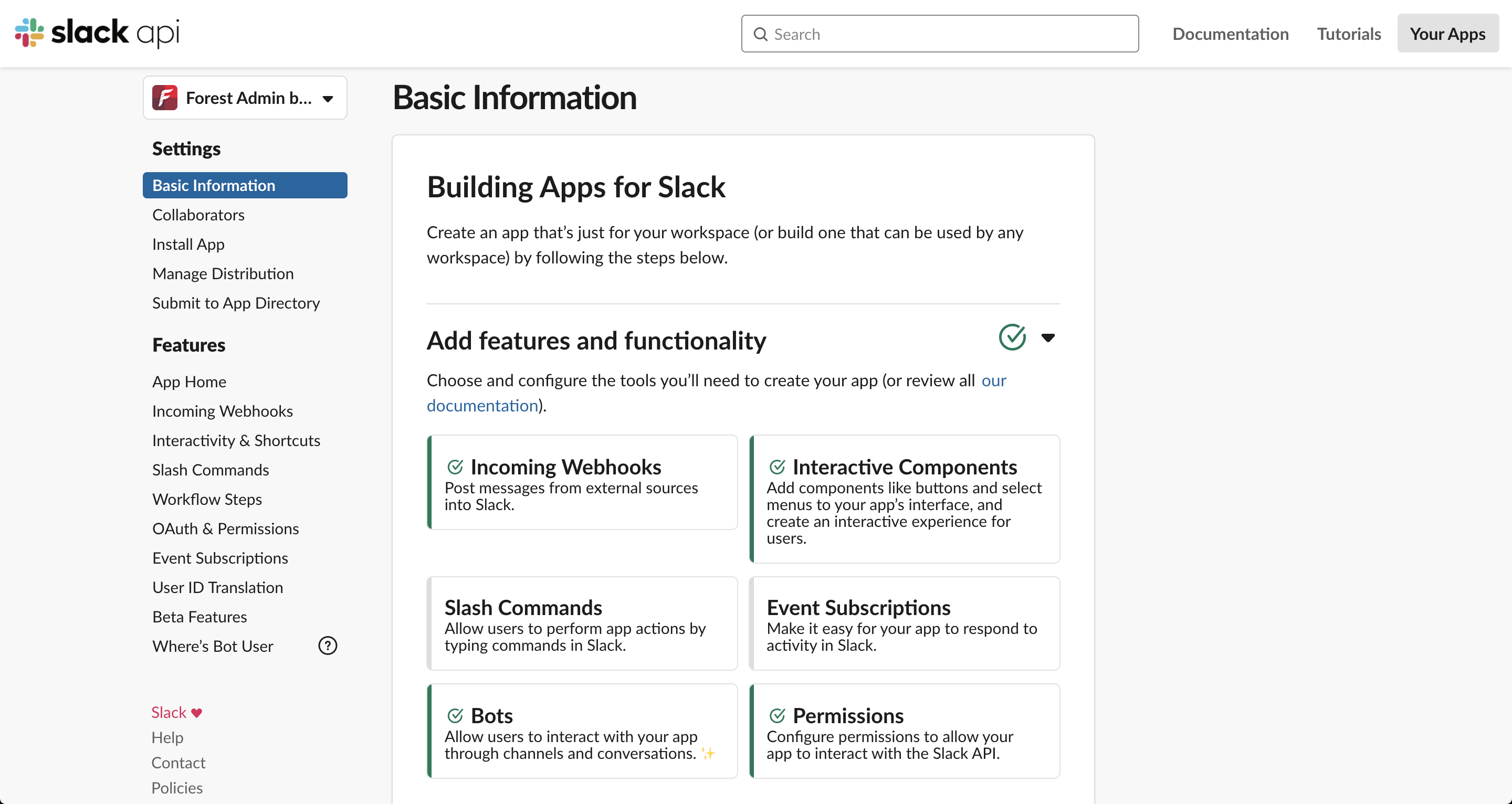
Task: Click the green check beside Add features heading
Action: tap(1013, 337)
